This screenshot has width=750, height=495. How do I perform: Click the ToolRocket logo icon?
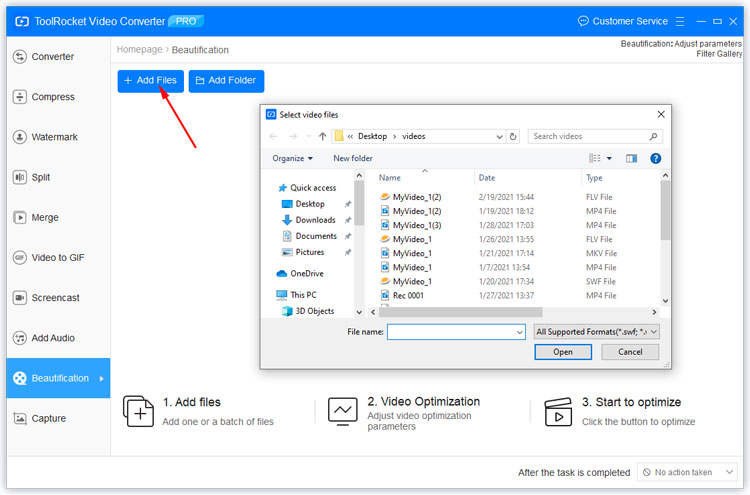tap(22, 21)
